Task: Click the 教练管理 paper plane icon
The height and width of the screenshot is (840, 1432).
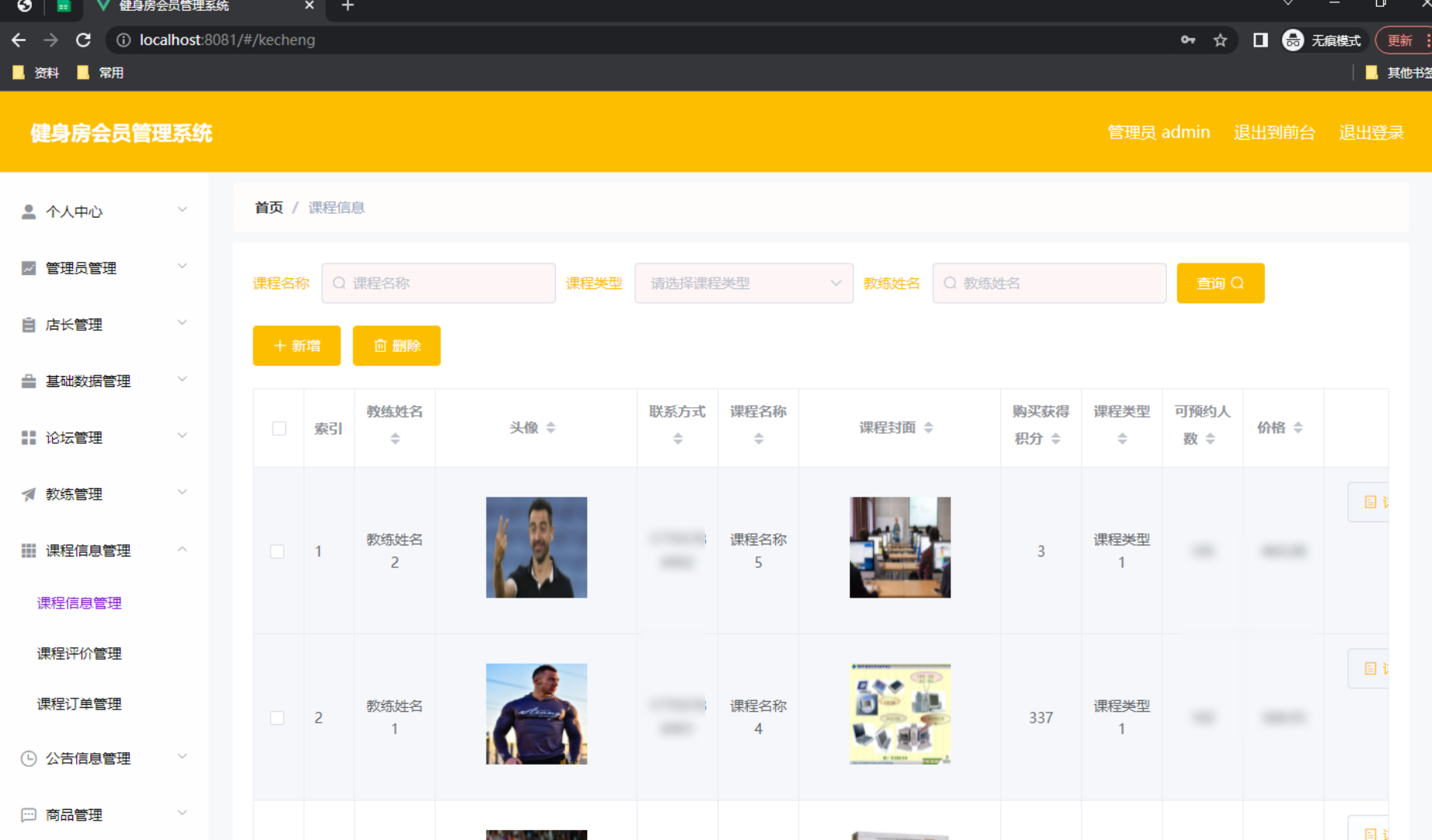Action: coord(29,494)
